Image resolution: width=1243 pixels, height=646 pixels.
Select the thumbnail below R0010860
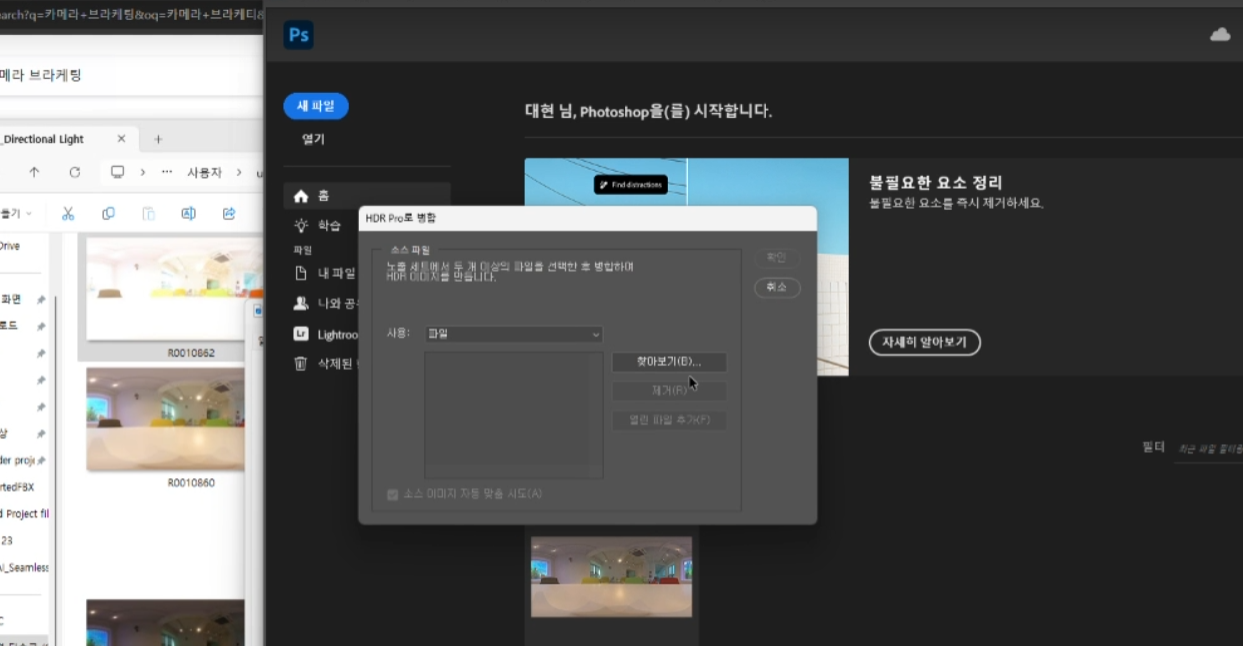coord(165,622)
